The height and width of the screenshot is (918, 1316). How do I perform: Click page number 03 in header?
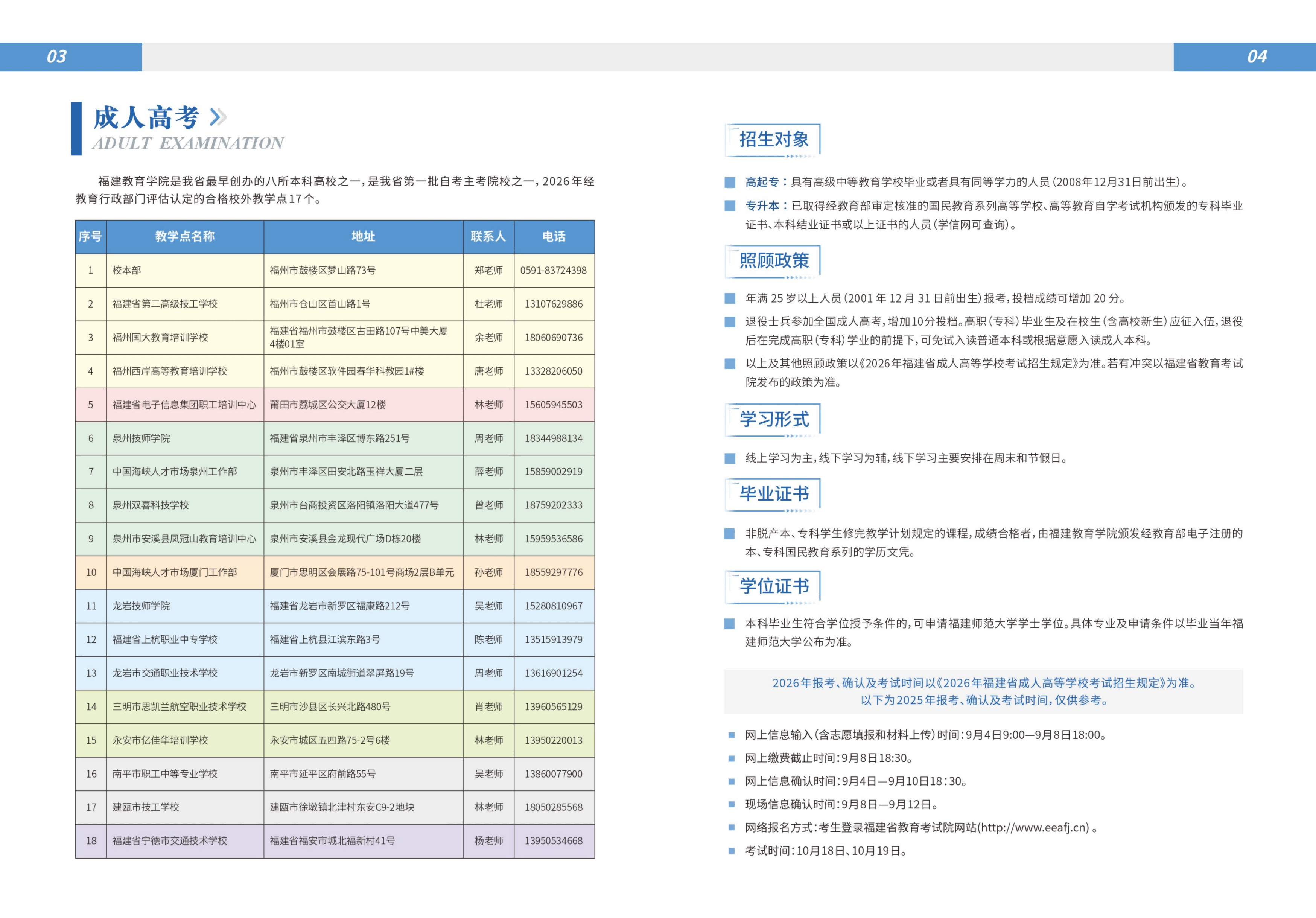[x=57, y=56]
